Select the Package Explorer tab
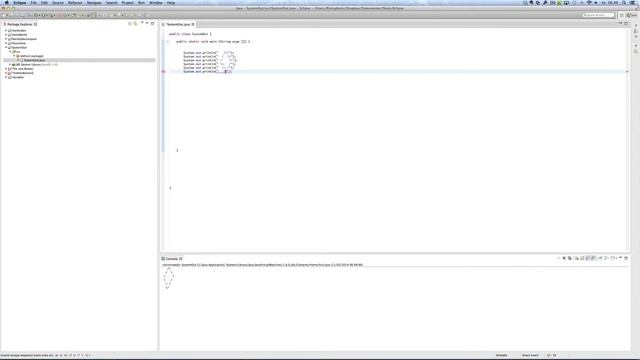640x360 pixels. [20, 24]
